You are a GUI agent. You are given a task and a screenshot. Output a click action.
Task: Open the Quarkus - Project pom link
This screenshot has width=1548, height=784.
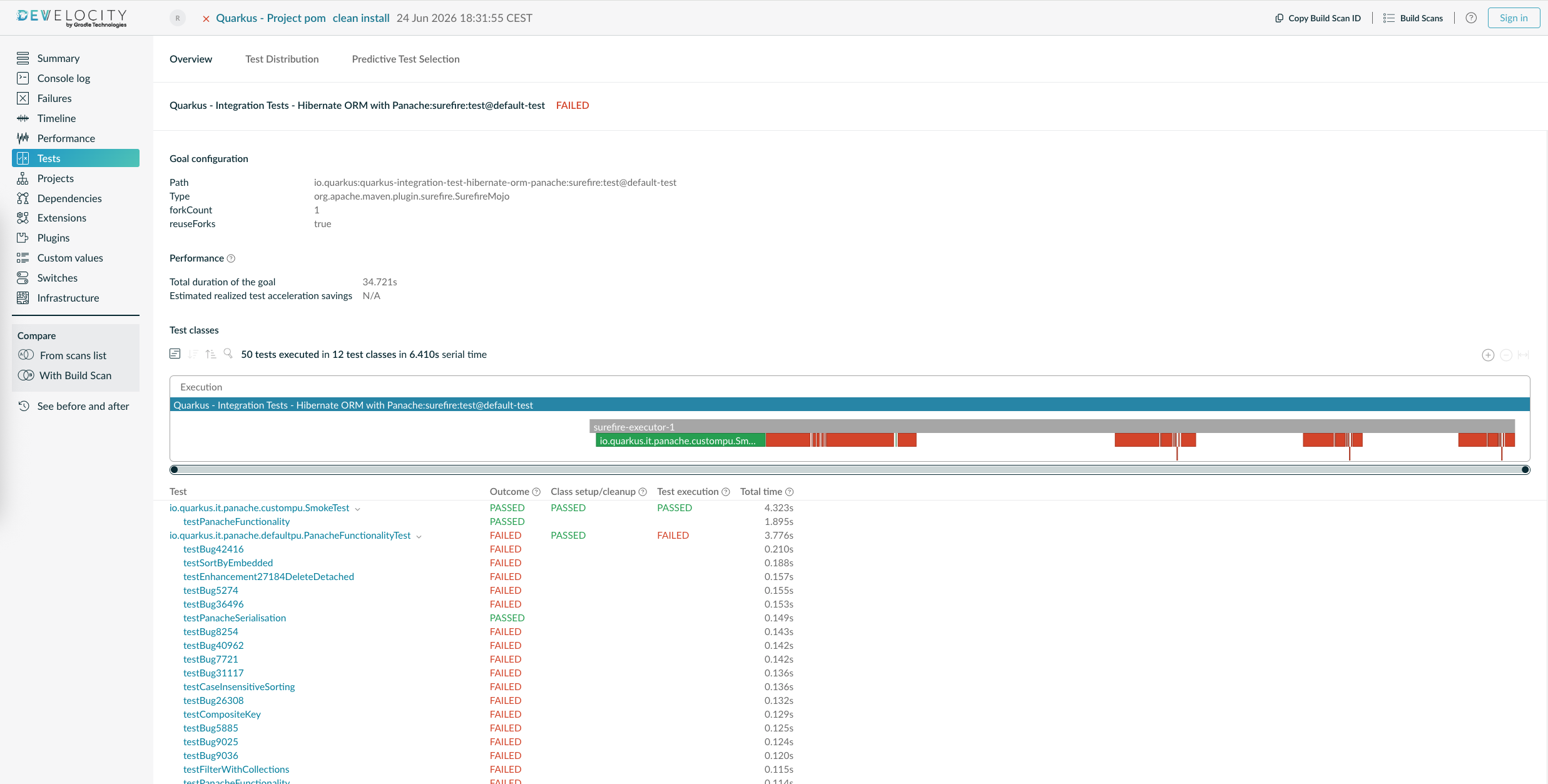tap(271, 18)
